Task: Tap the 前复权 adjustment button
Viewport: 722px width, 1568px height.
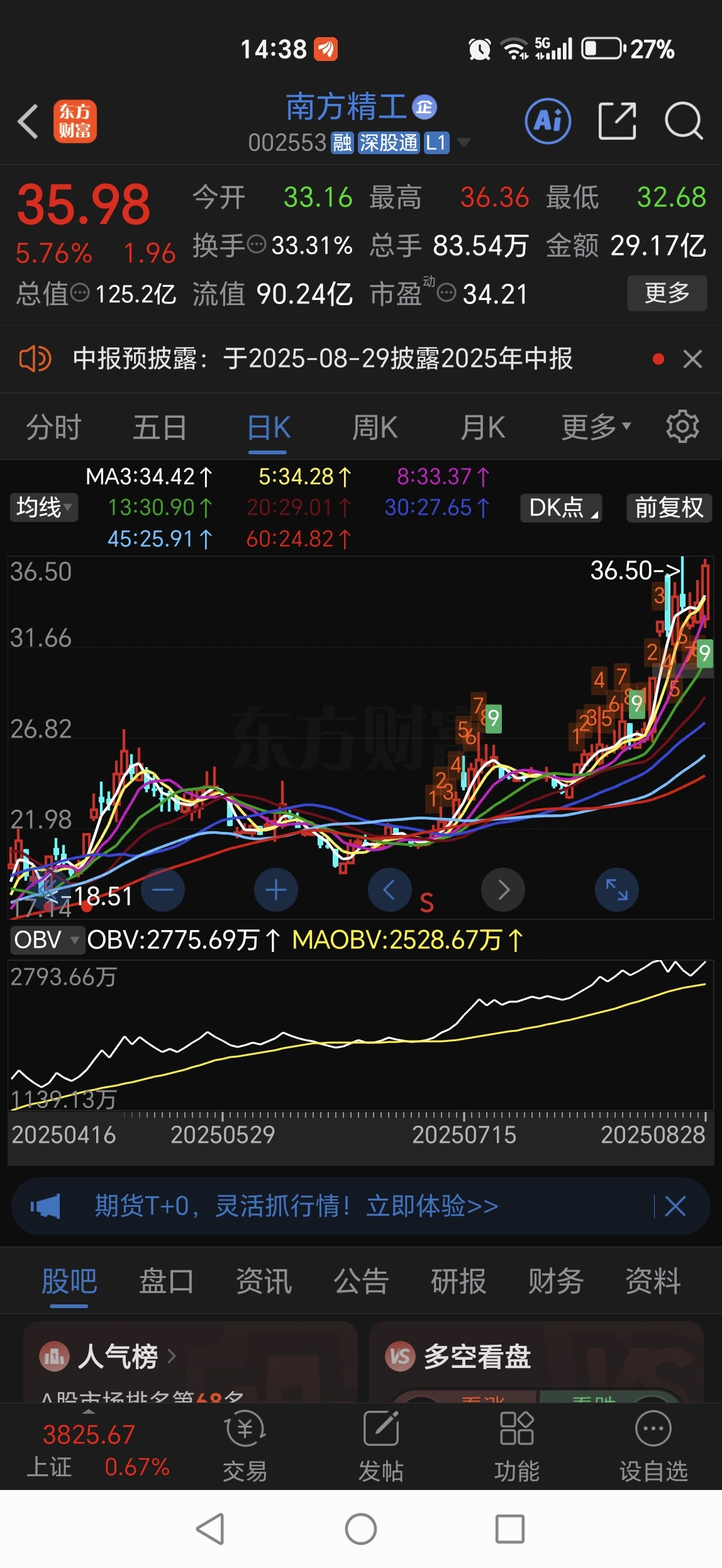Action: pyautogui.click(x=669, y=507)
